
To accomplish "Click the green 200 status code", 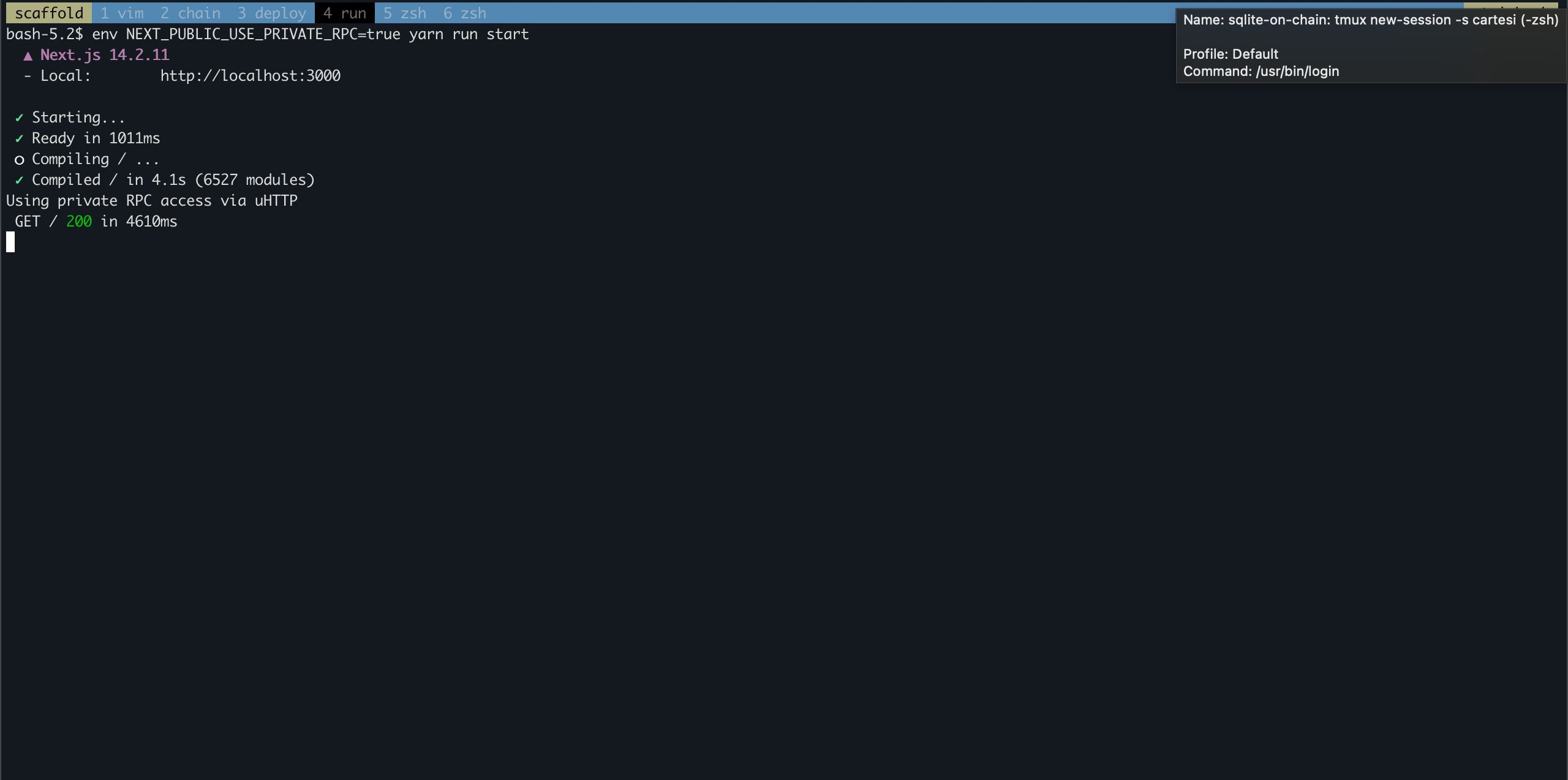I will (x=79, y=221).
